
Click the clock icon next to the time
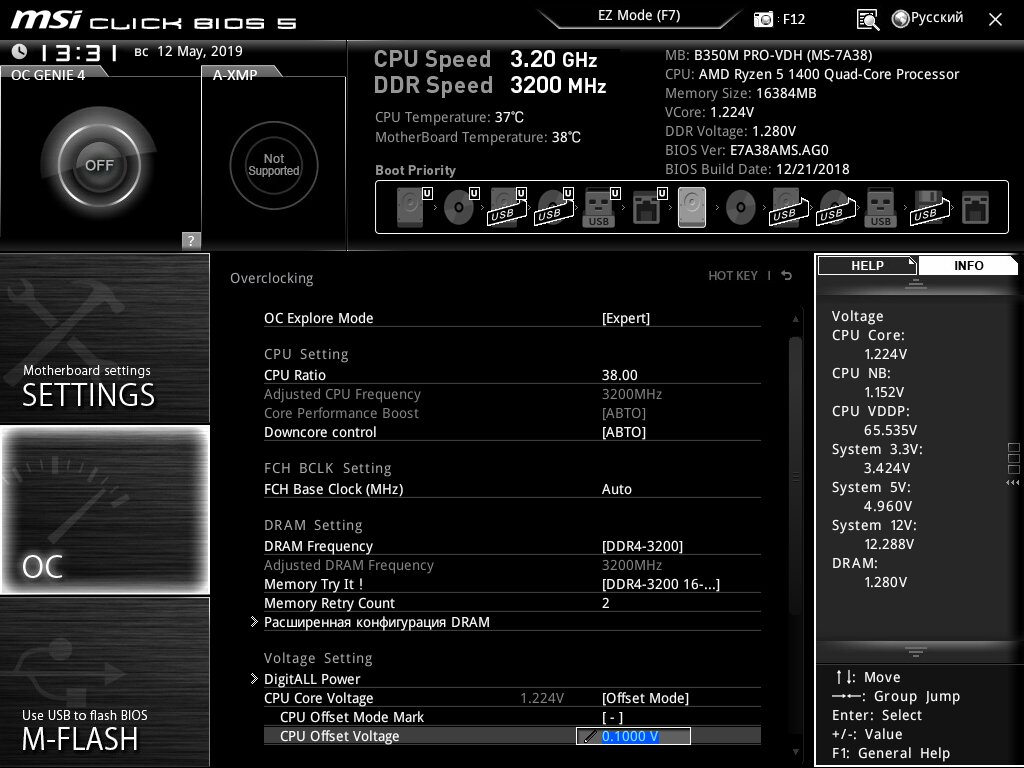click(20, 51)
